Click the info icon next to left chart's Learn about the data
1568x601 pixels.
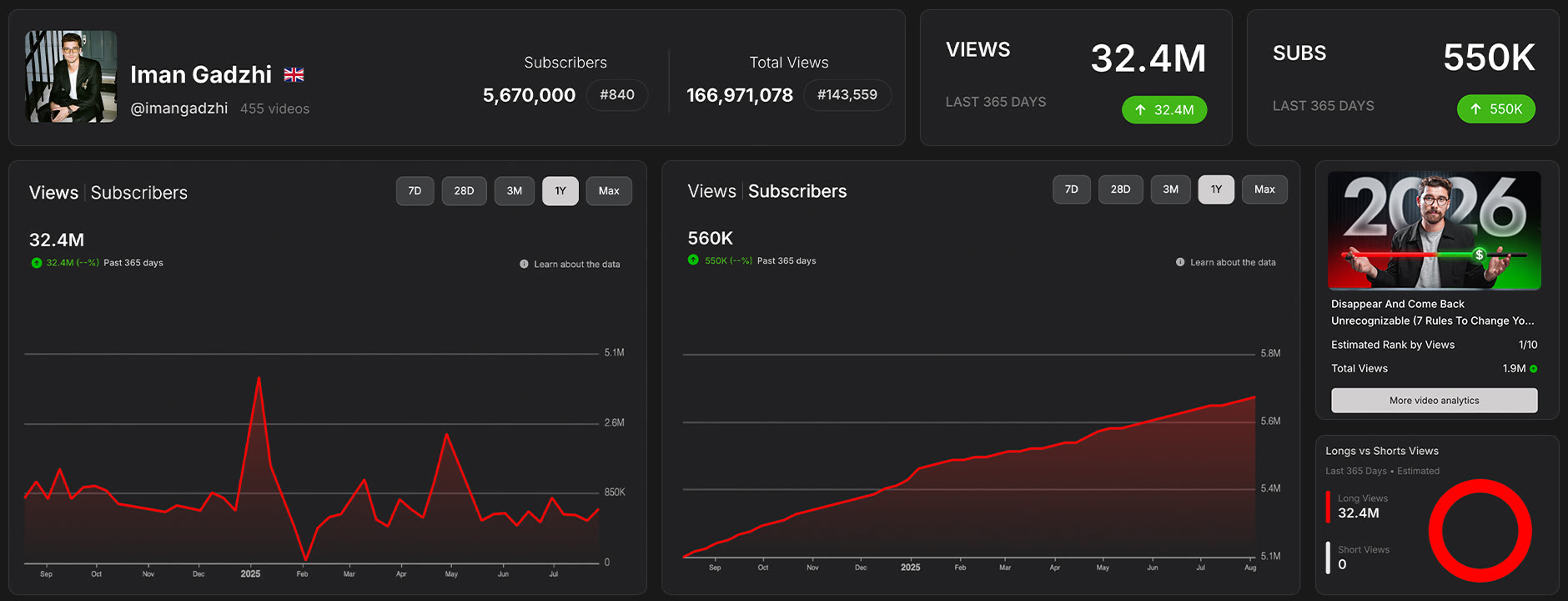point(524,264)
